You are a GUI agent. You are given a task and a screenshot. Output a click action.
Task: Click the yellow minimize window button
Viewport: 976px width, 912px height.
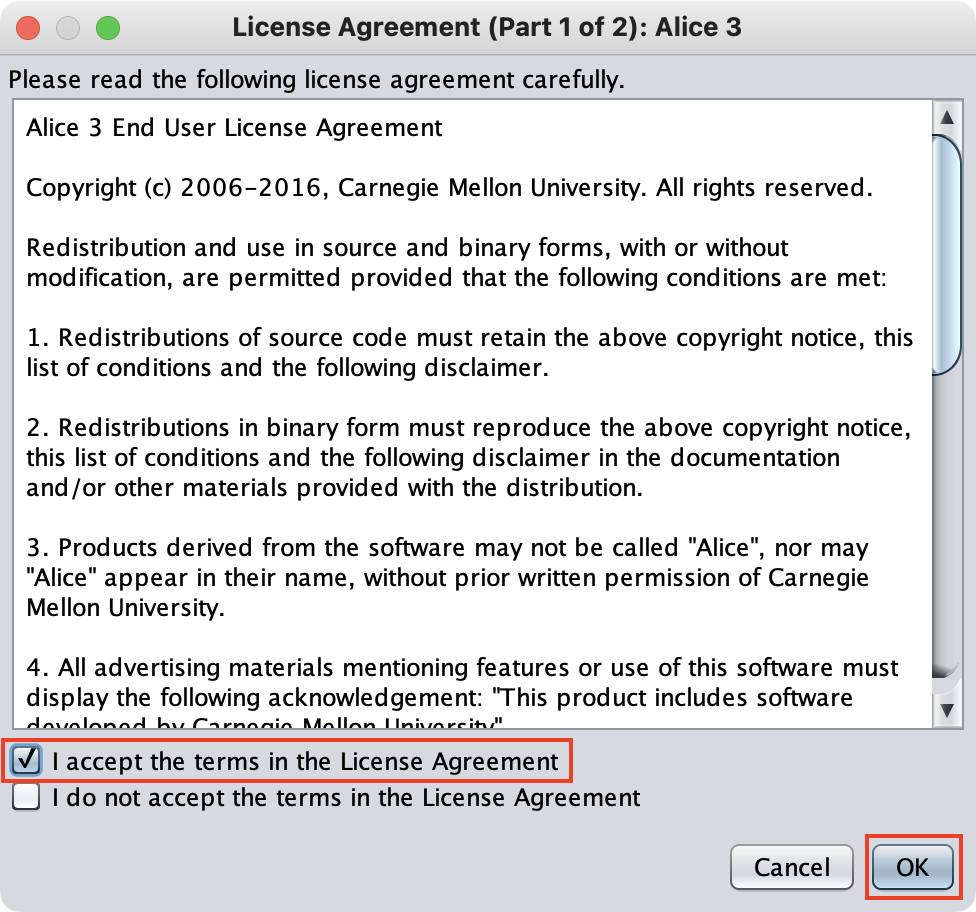(x=67, y=27)
